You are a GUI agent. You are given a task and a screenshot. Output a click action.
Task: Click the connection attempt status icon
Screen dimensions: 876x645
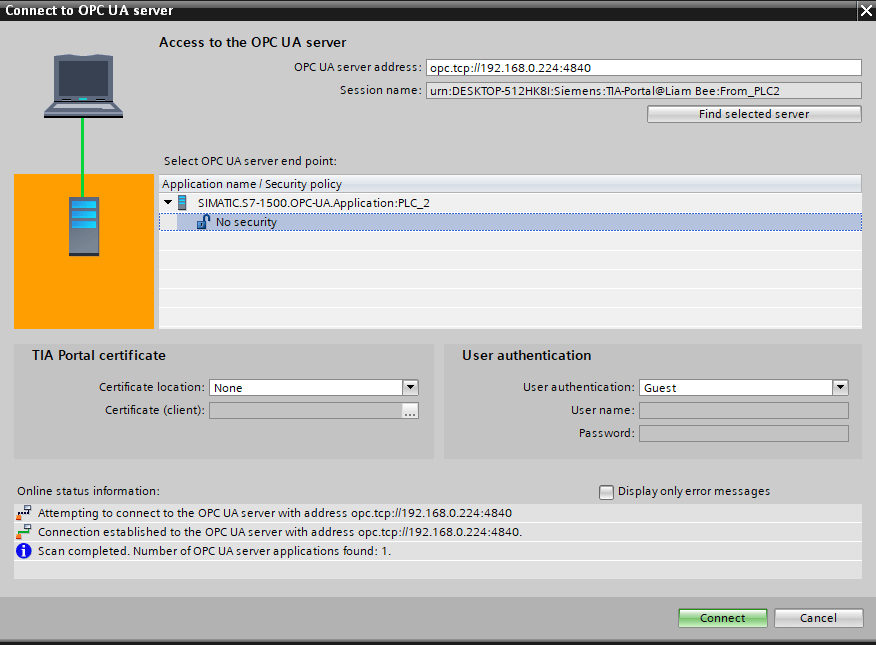click(24, 513)
